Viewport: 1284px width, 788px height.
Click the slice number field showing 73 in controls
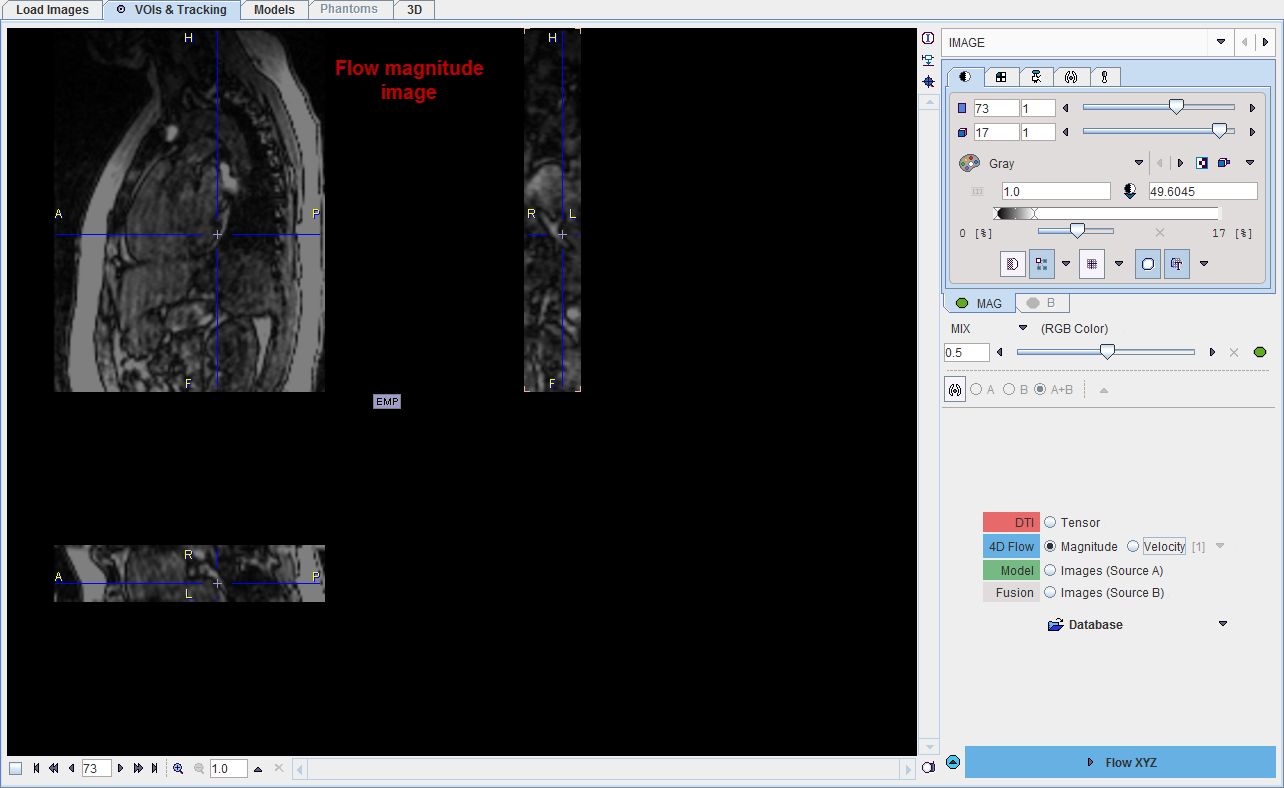point(996,108)
